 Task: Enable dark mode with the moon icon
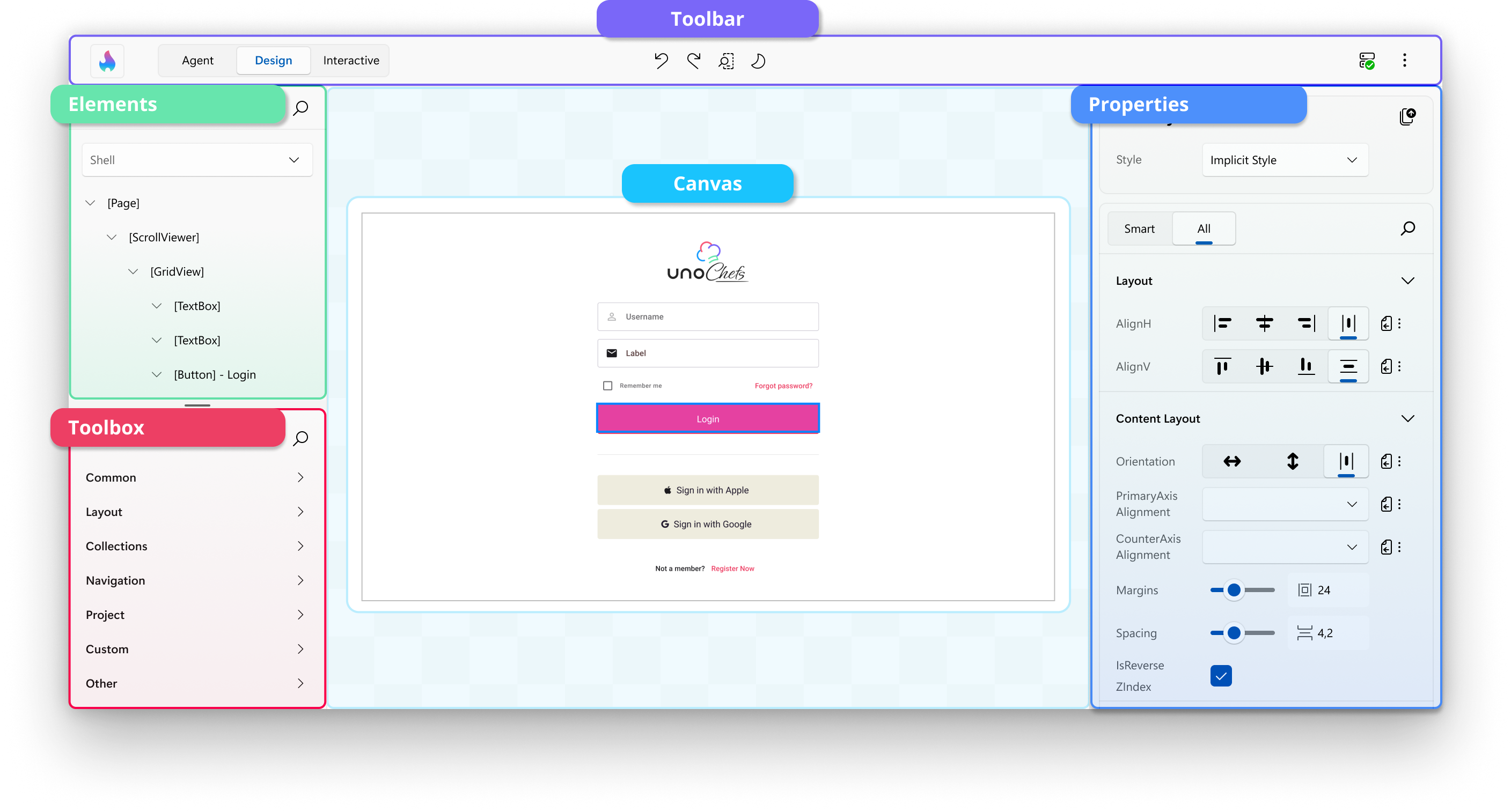[x=757, y=61]
